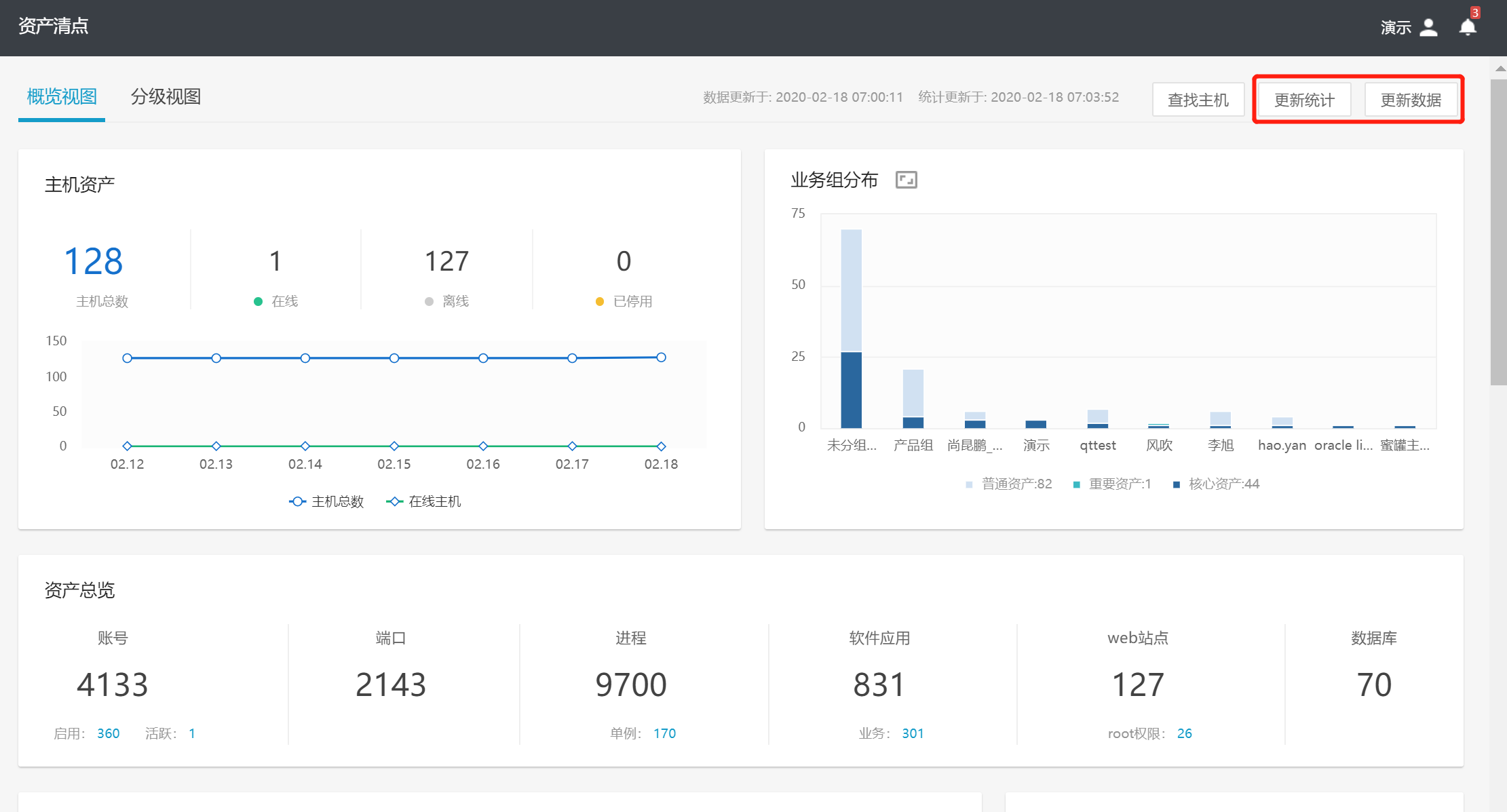Open the 业务 301 software link

pos(913,733)
